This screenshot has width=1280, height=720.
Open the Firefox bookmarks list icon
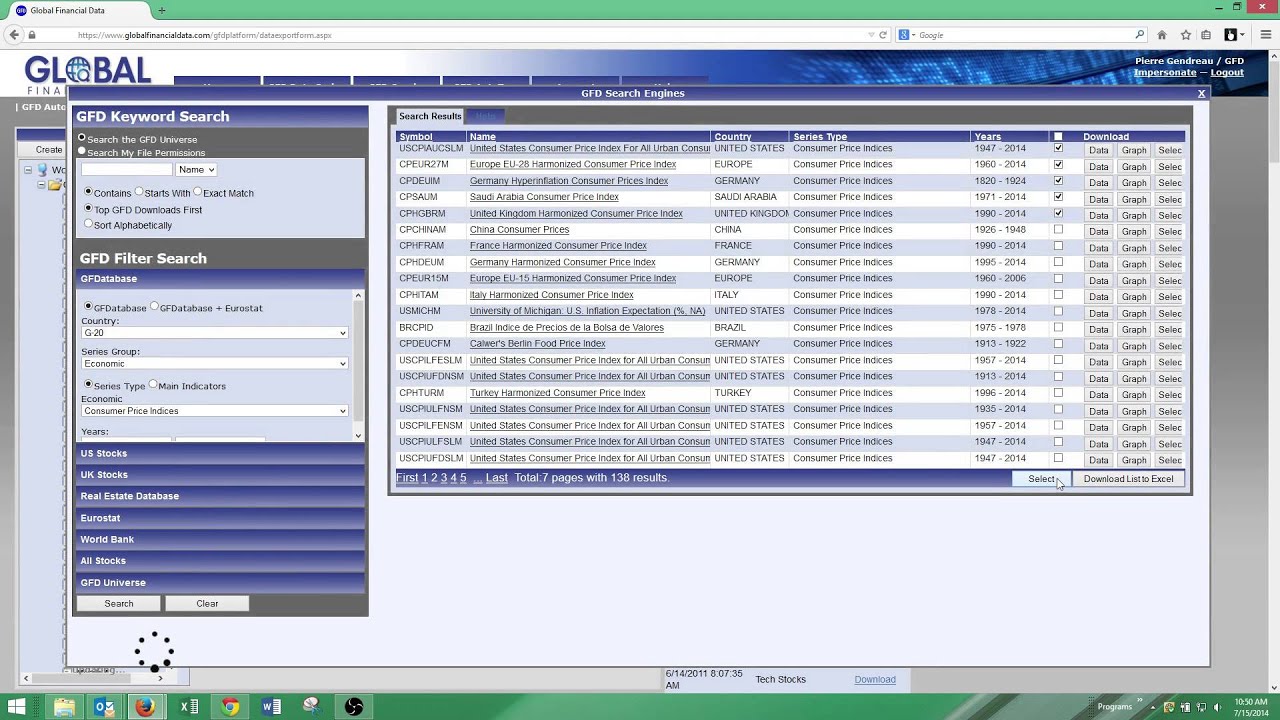click(x=1207, y=35)
